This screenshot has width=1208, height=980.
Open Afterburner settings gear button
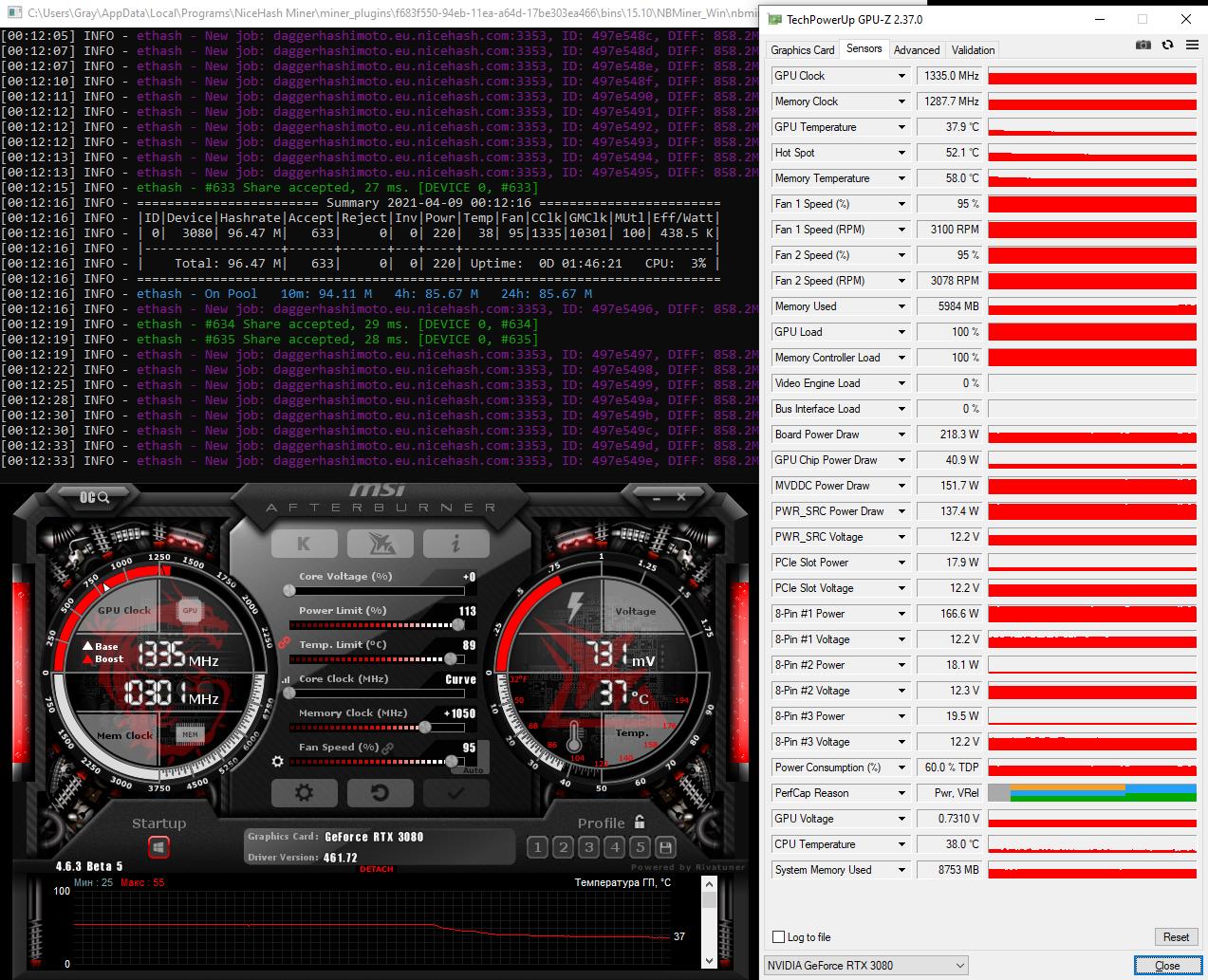(x=304, y=793)
